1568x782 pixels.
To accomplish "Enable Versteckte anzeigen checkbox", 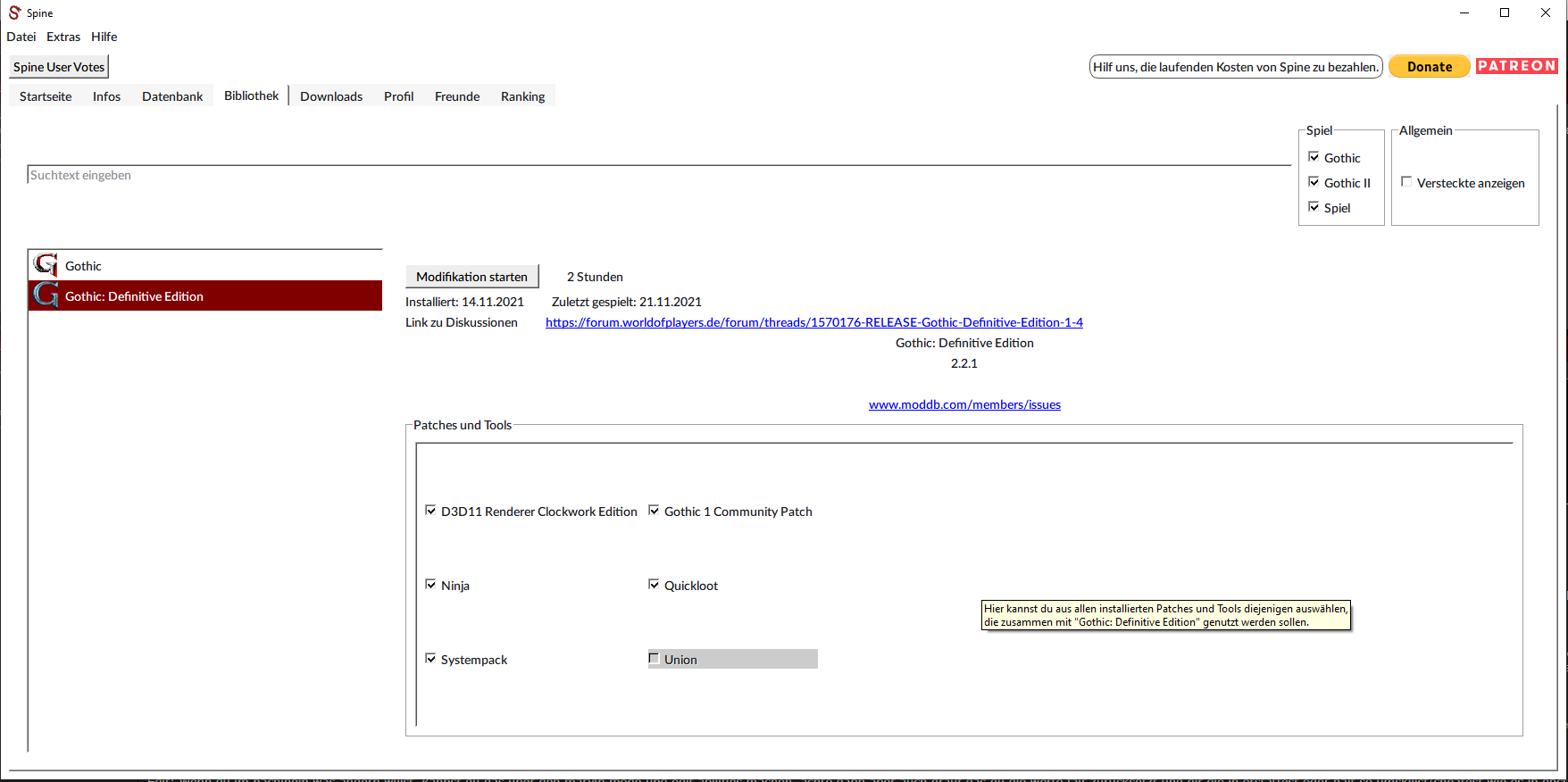I will (1406, 182).
